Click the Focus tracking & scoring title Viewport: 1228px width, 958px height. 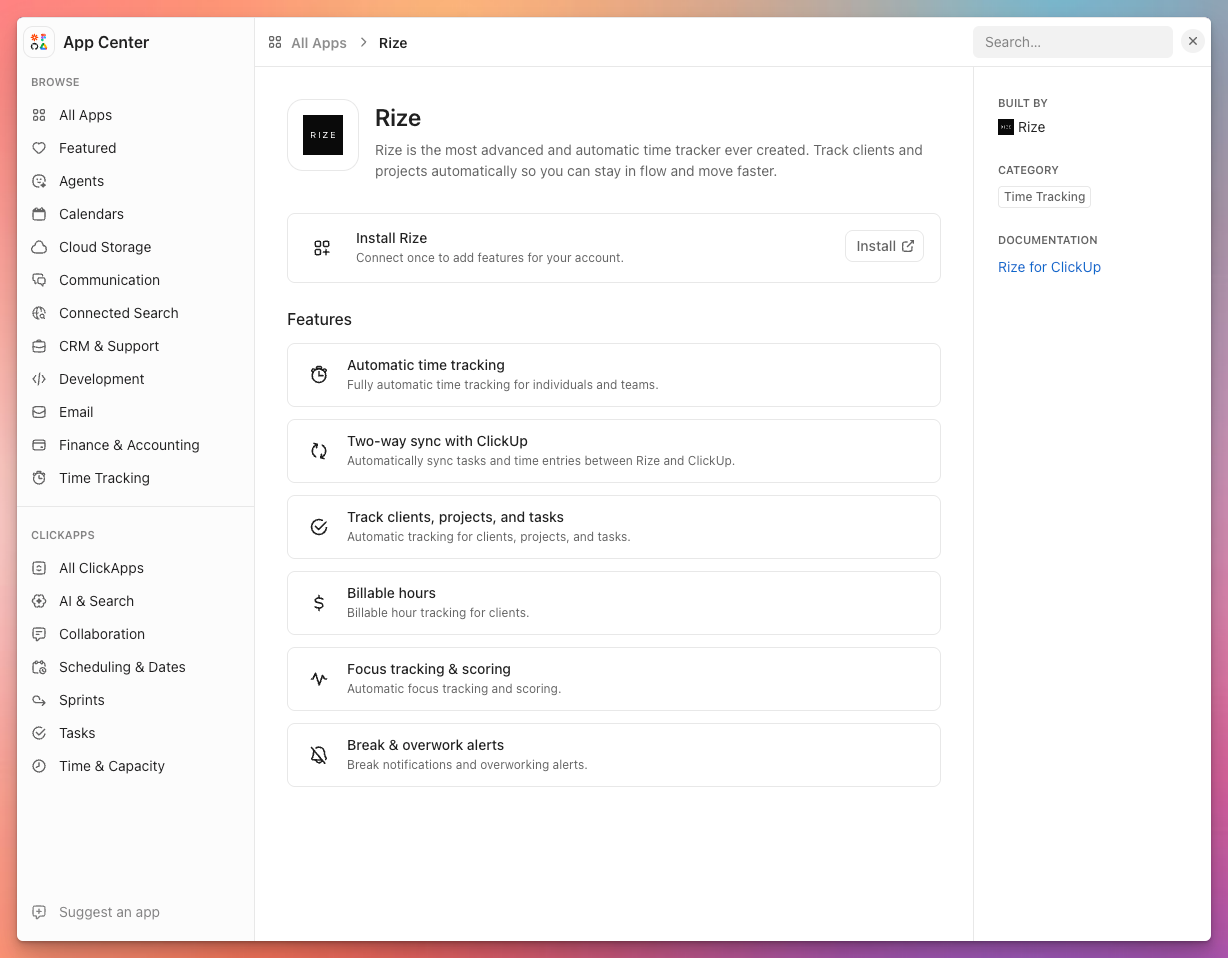(429, 669)
